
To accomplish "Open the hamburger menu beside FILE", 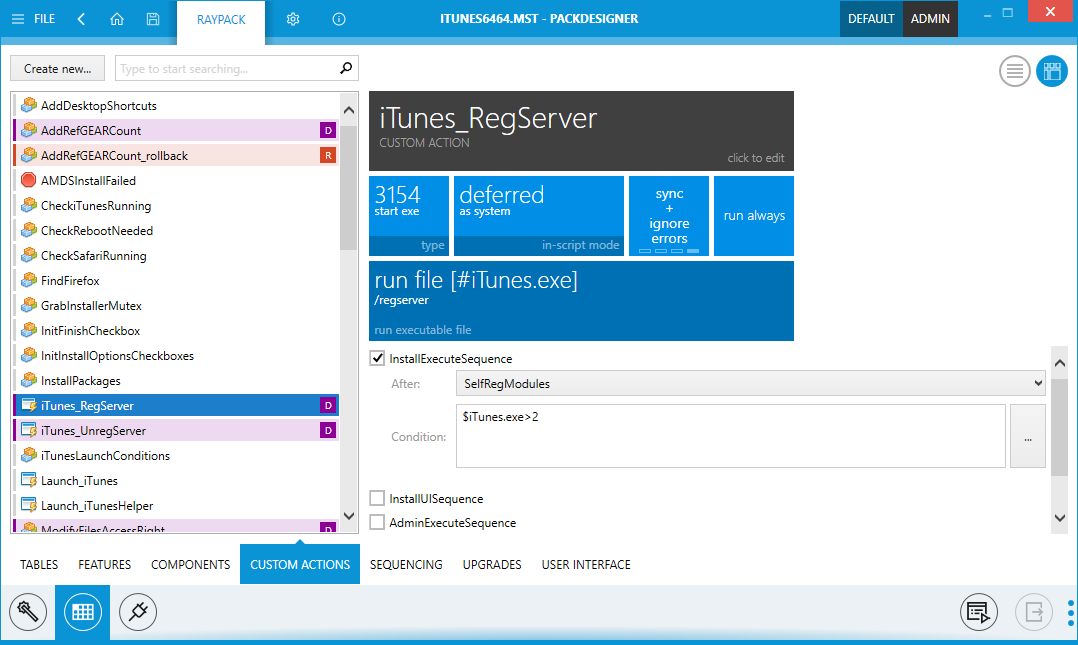I will pos(16,18).
